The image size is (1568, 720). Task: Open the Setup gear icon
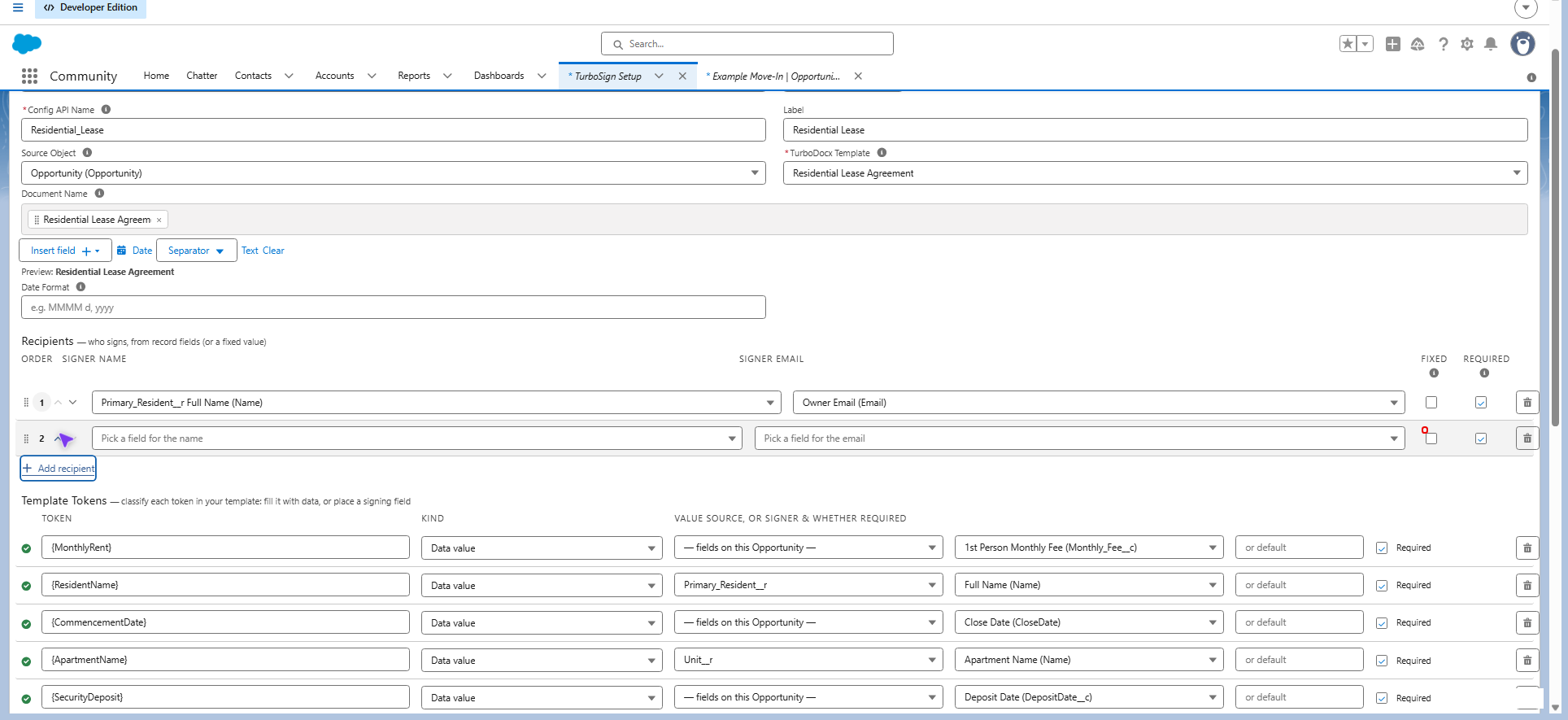[x=1467, y=44]
